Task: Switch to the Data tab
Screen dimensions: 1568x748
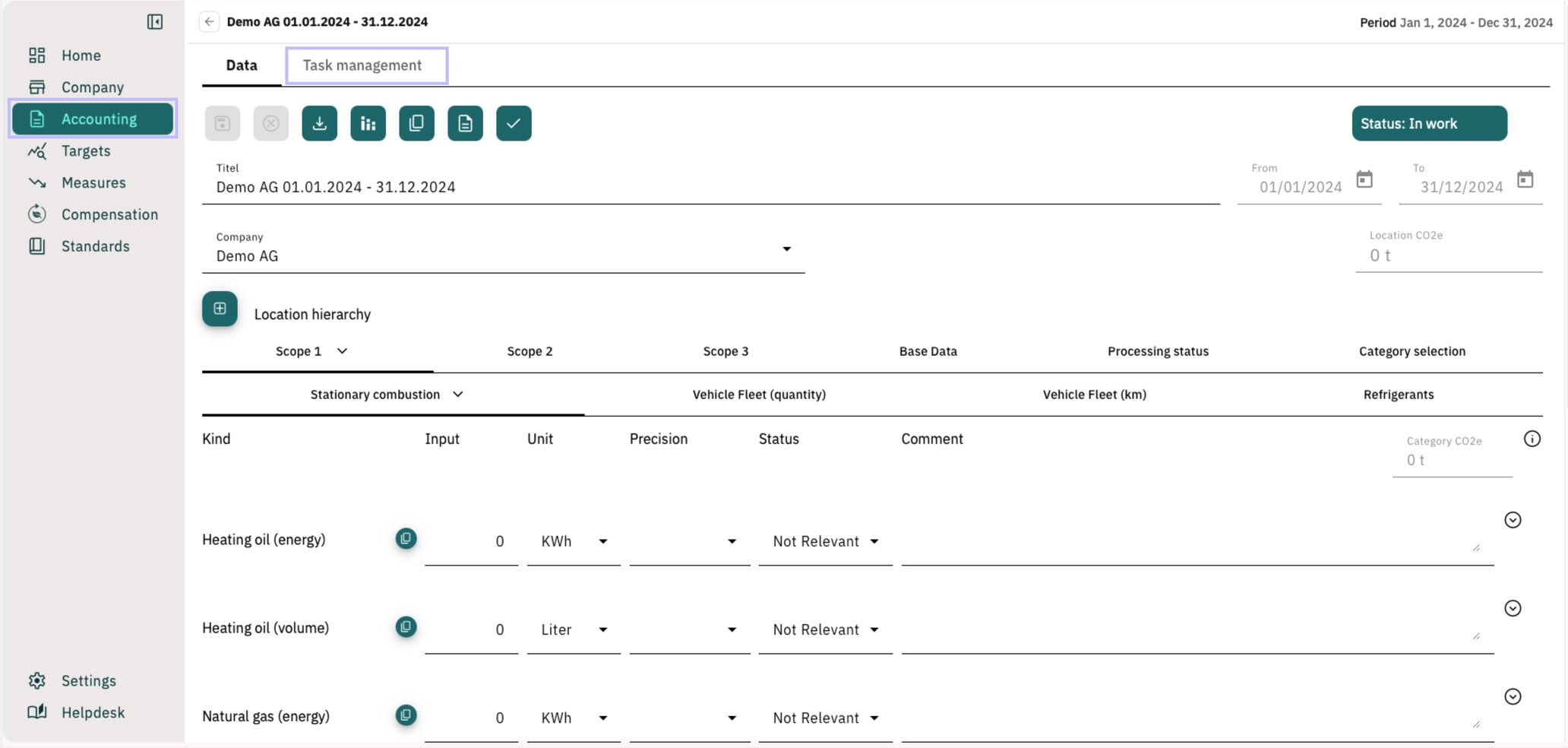Action: (242, 65)
